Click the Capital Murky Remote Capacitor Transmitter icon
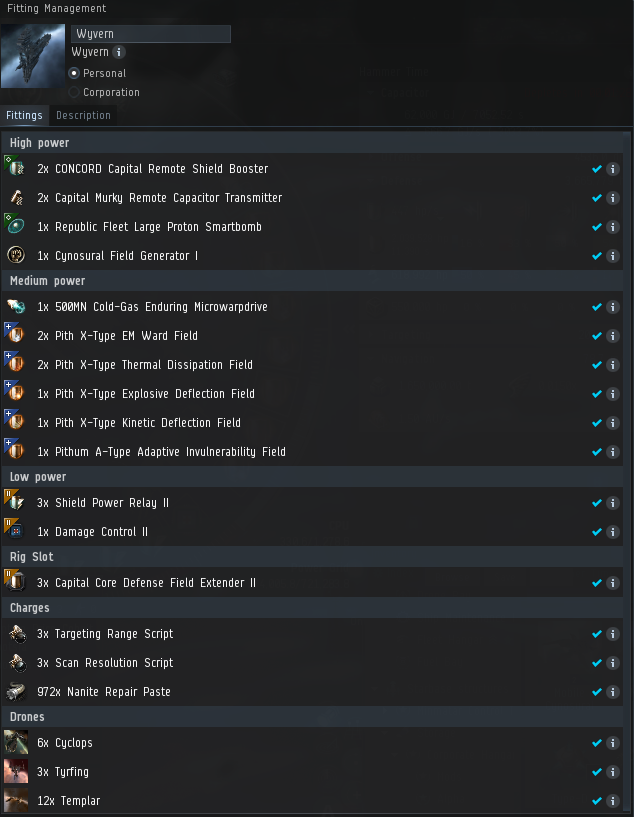 pos(16,197)
